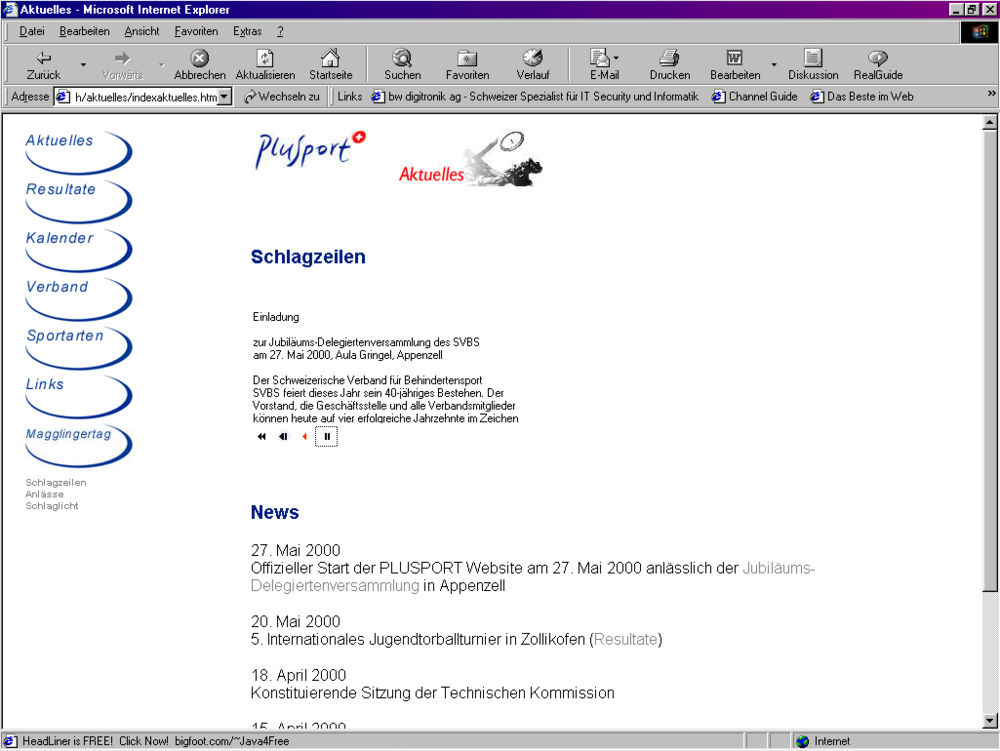This screenshot has height=751, width=1000.
Task: Jump to Schlagzeilen sidebar sublink
Action: [x=55, y=483]
